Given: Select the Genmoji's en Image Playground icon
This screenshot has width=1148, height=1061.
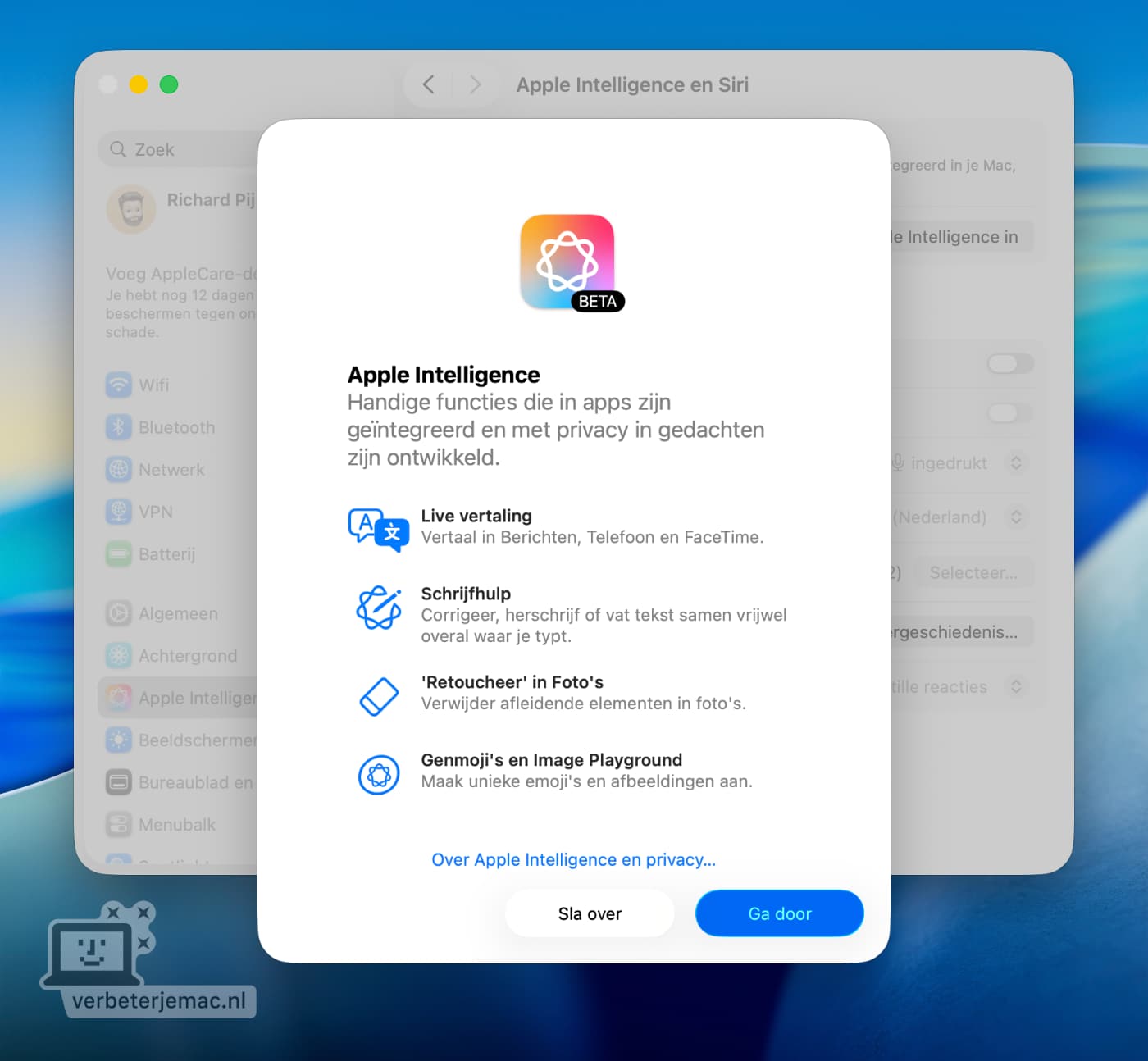Looking at the screenshot, I should tap(379, 773).
